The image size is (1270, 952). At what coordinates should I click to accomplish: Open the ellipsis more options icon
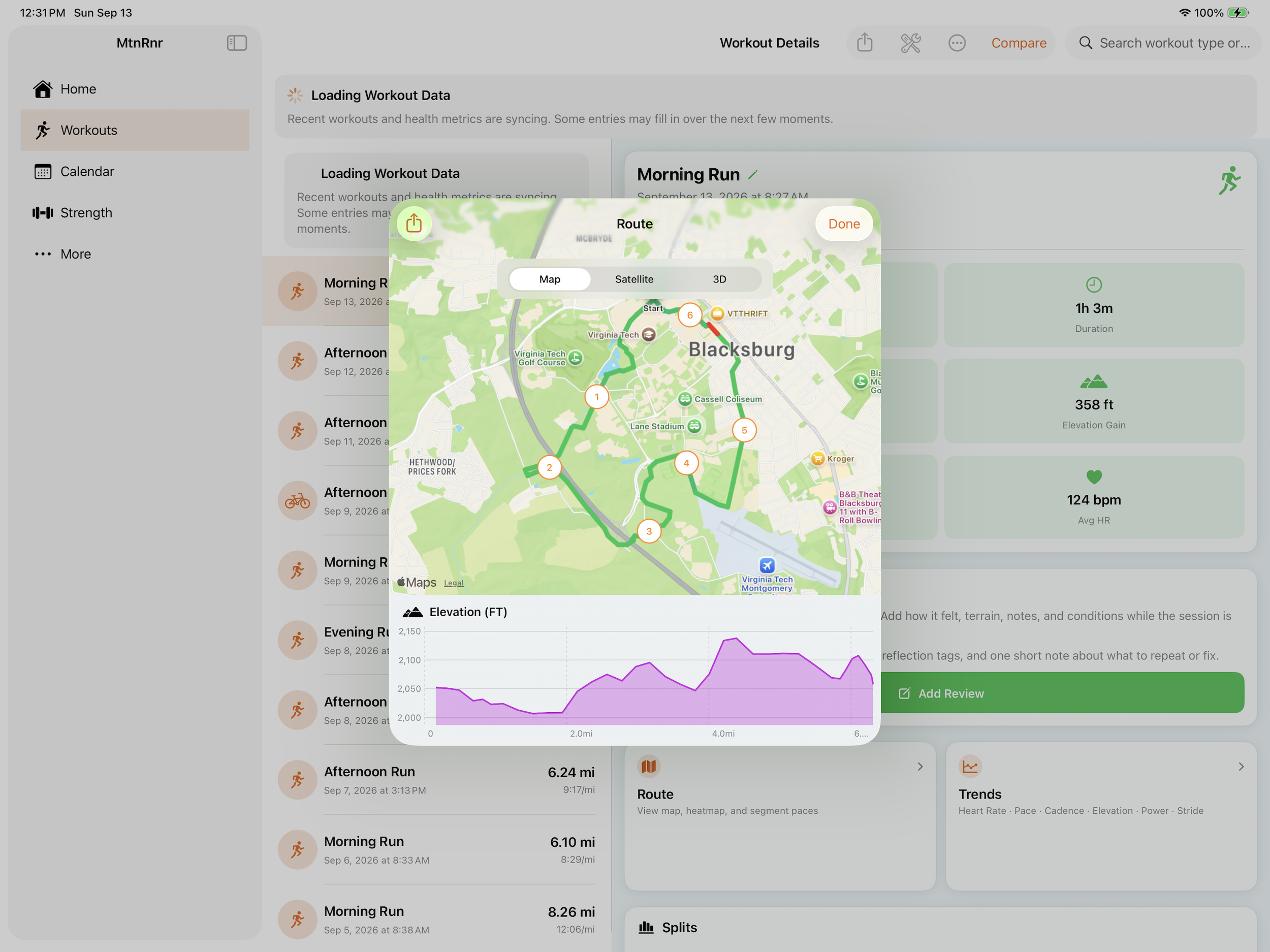click(957, 43)
